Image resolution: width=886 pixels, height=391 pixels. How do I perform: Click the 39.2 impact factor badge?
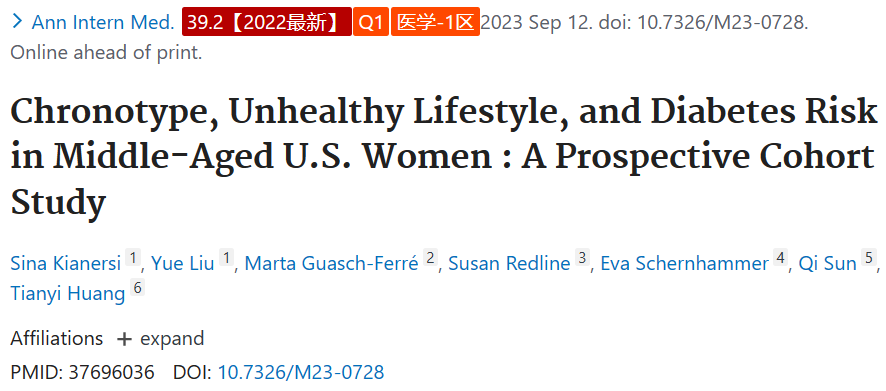pyautogui.click(x=267, y=22)
